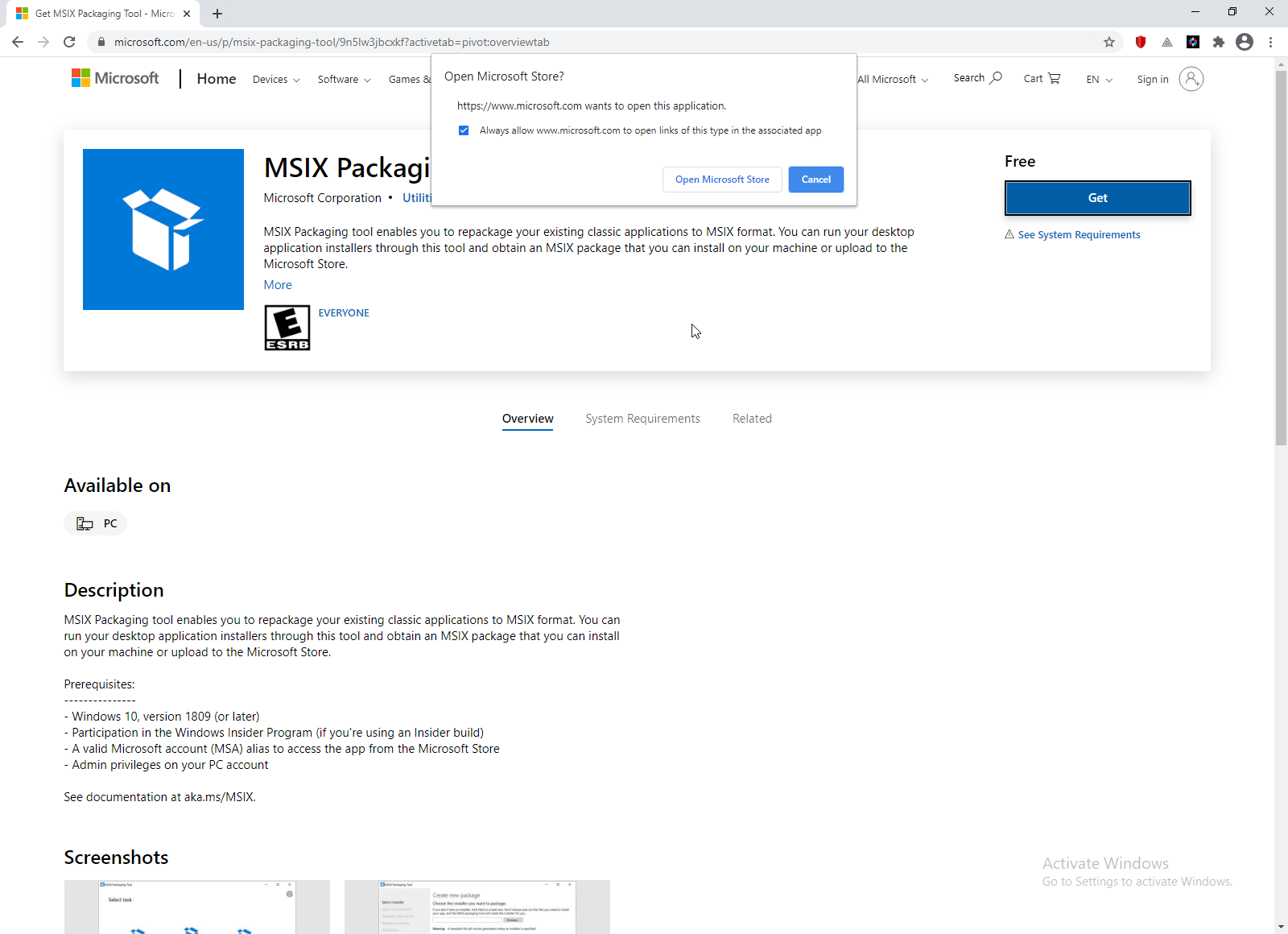This screenshot has width=1288, height=934.
Task: Open the shopping Cart
Action: tap(1042, 78)
